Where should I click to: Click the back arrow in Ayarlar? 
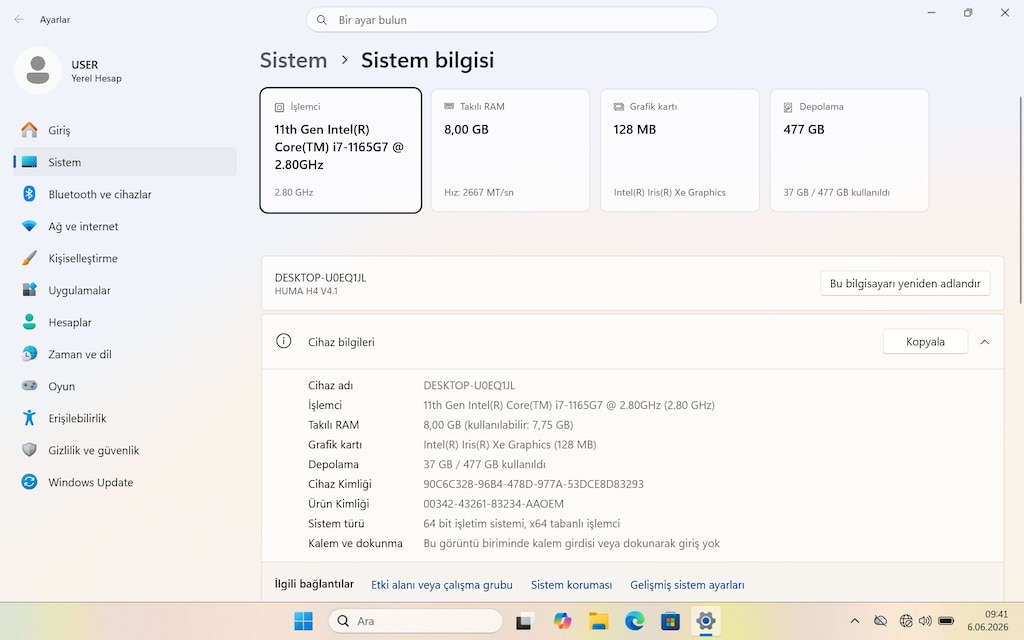19,20
